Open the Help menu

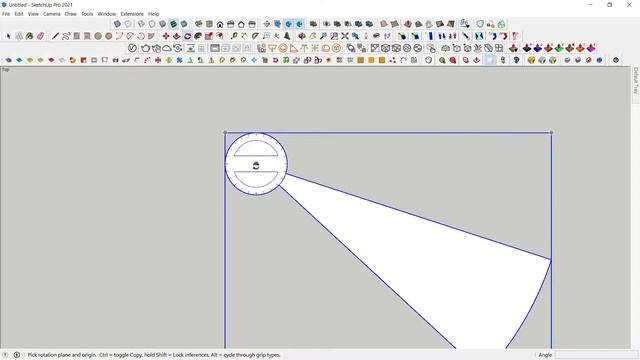click(153, 14)
